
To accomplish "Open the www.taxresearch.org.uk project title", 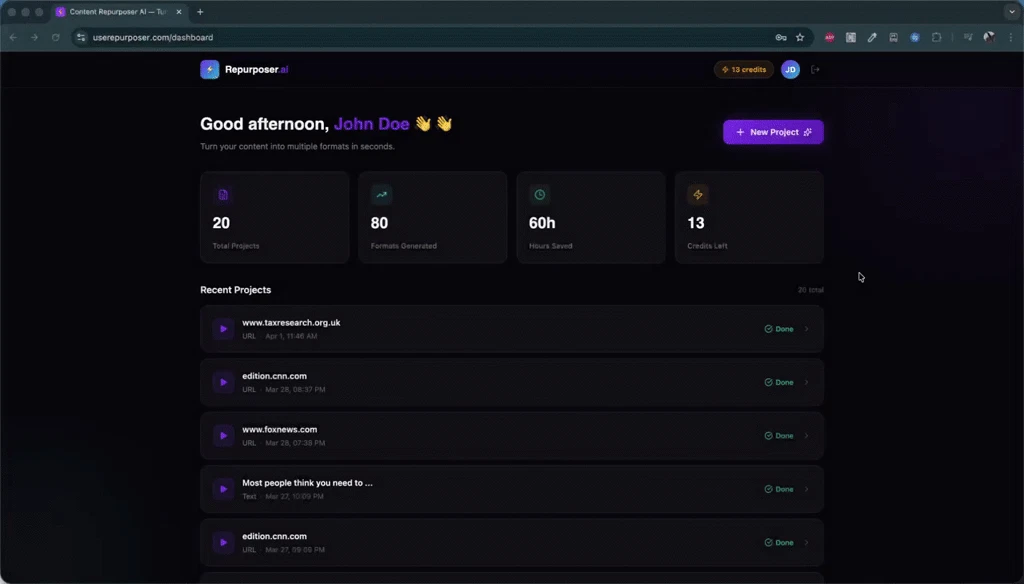I will [x=291, y=323].
